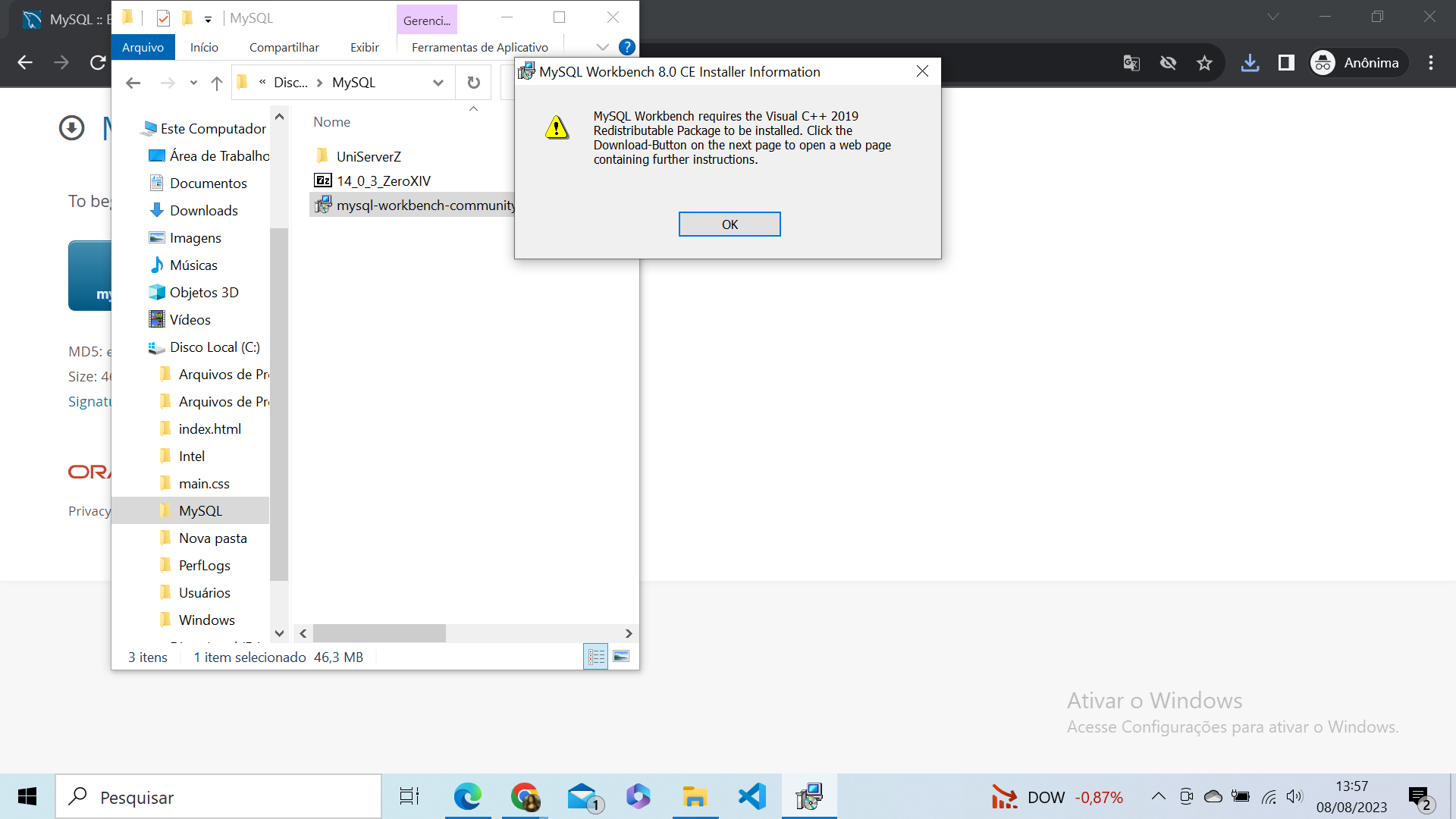Click OK in the MySQL Workbench installer dialog

(730, 224)
